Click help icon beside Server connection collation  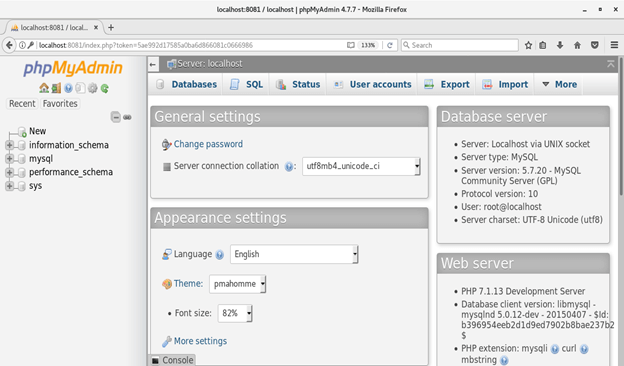point(289,167)
